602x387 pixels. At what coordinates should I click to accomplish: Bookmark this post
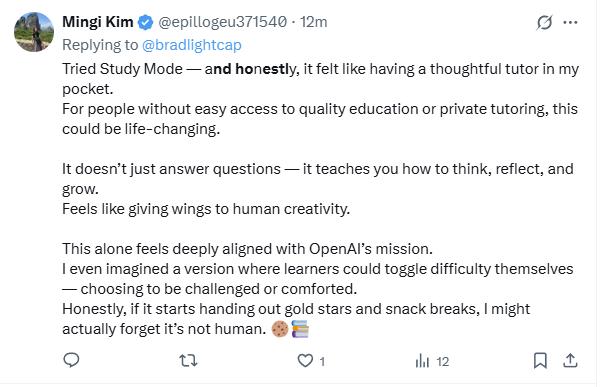pyautogui.click(x=540, y=361)
